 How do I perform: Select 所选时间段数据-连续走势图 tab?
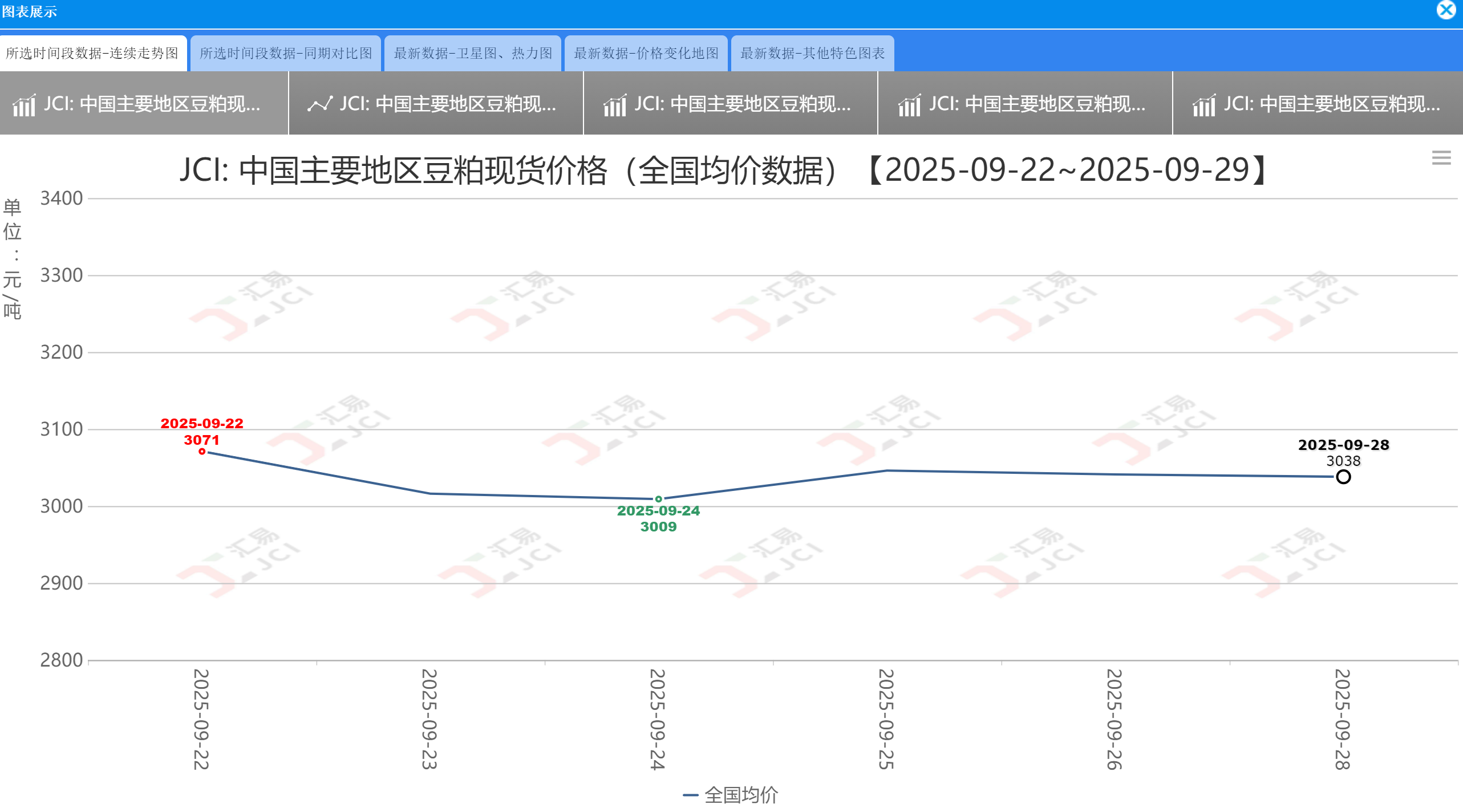(92, 54)
